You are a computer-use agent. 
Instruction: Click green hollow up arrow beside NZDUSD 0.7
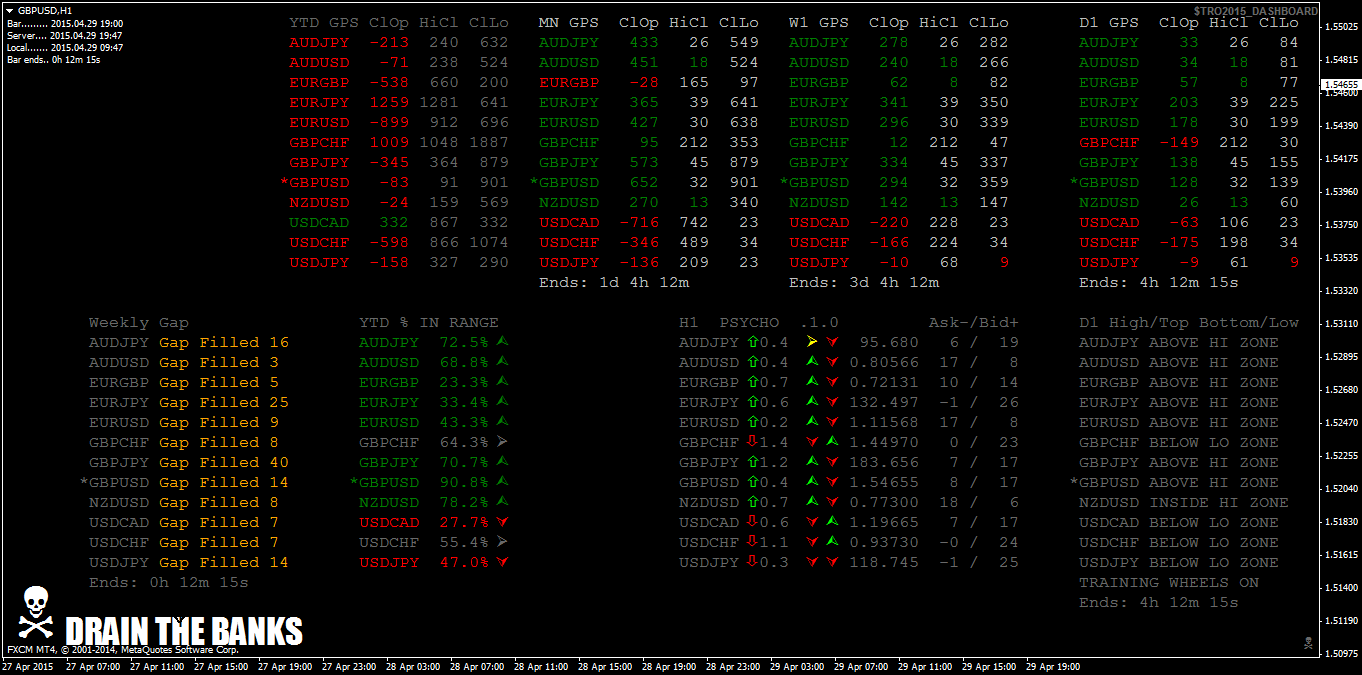(752, 502)
